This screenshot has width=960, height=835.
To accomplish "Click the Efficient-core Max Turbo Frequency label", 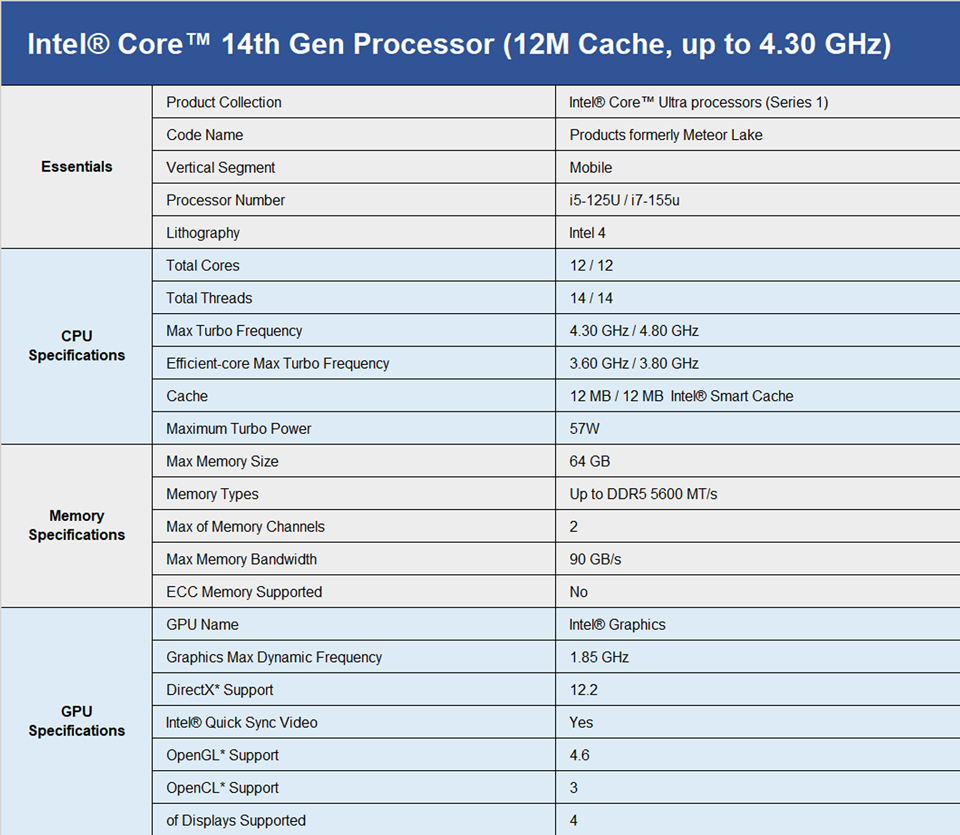I will pyautogui.click(x=277, y=363).
